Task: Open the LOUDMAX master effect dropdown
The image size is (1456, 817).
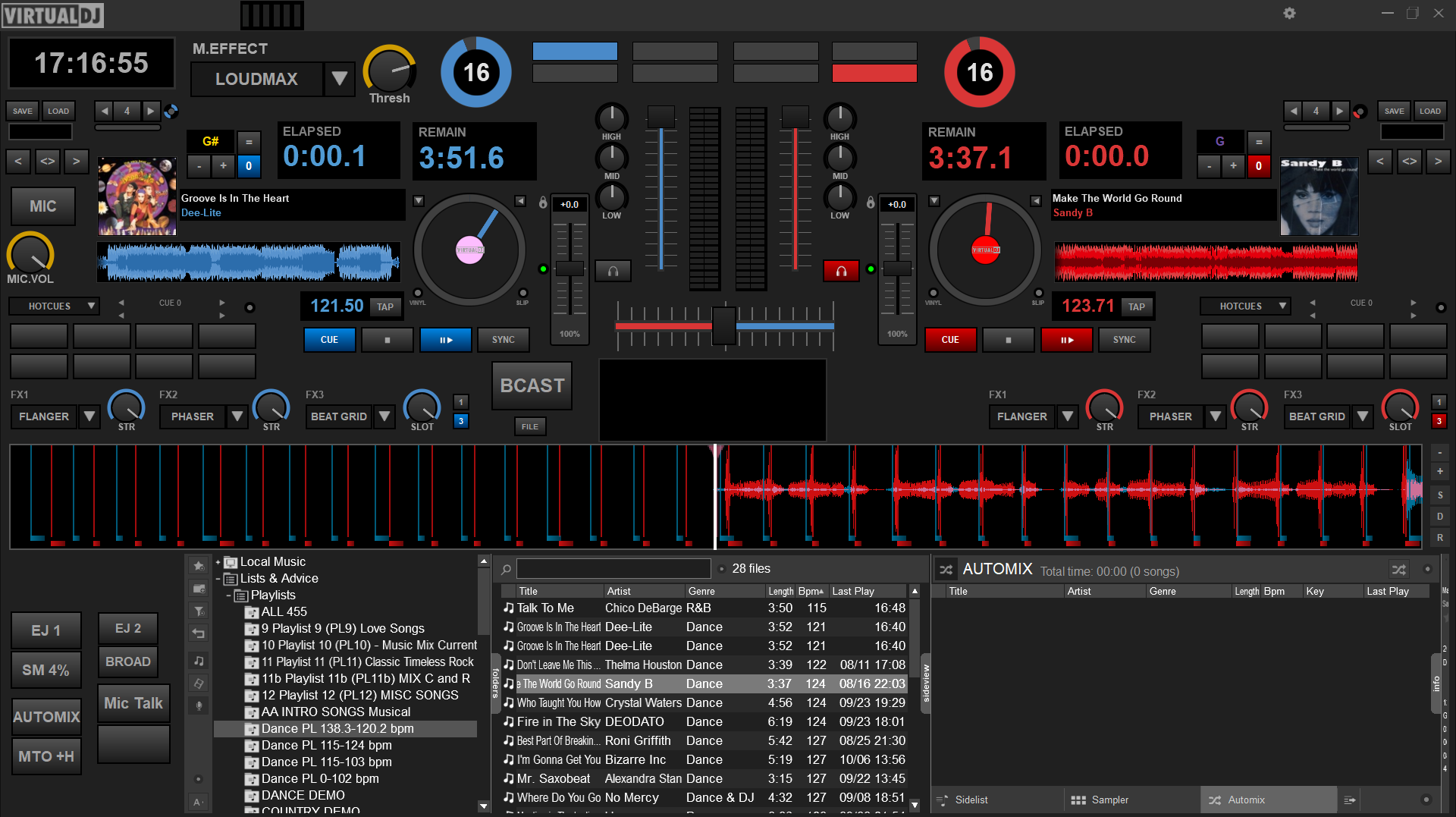Action: tap(340, 79)
